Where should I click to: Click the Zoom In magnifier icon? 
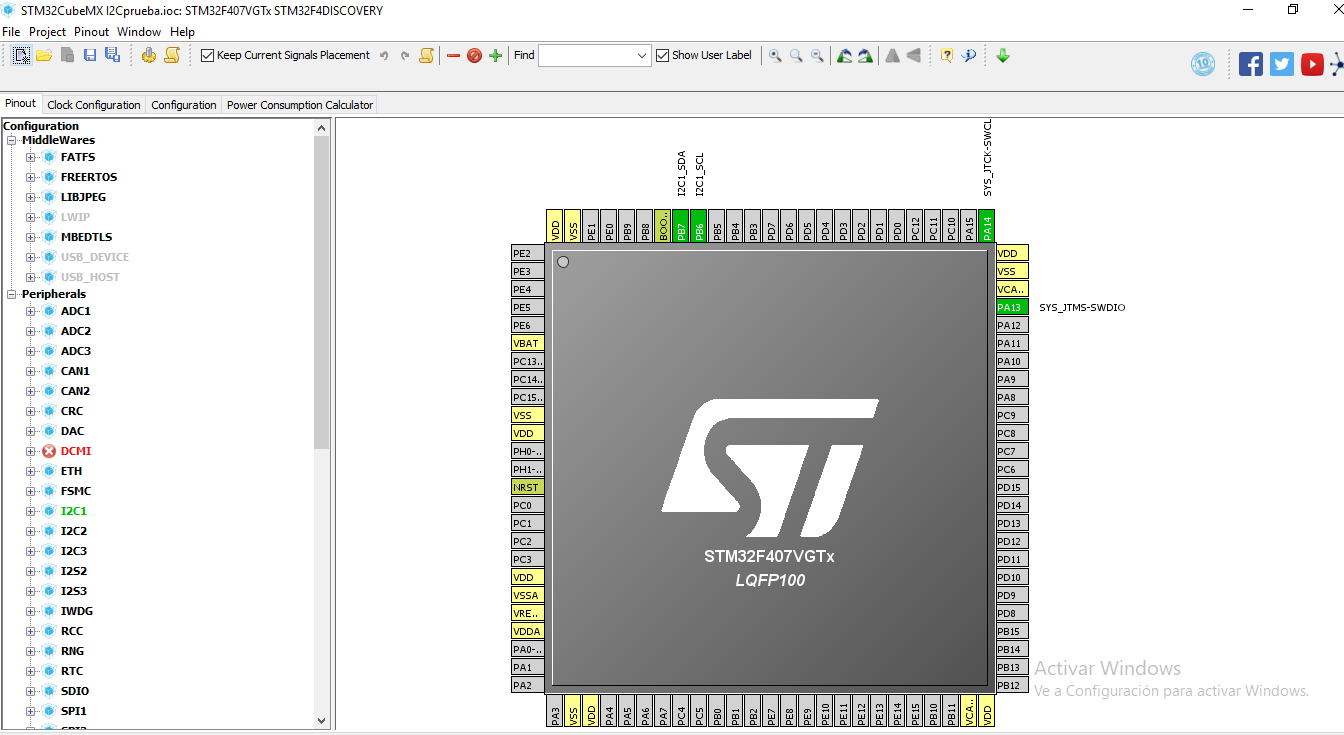click(775, 56)
